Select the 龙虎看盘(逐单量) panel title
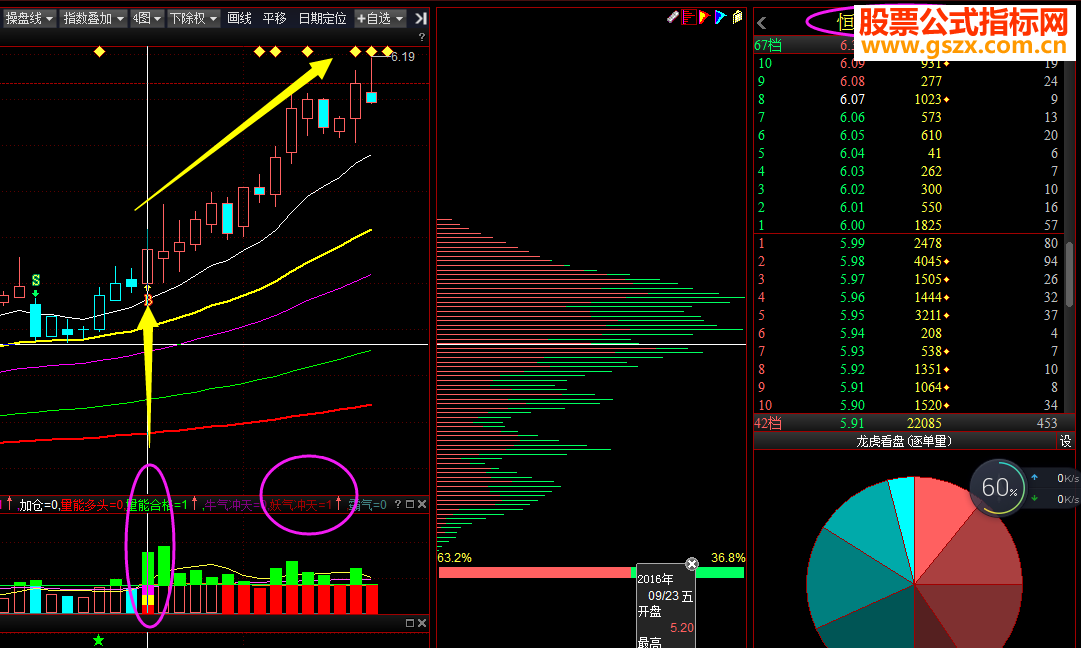 click(904, 441)
